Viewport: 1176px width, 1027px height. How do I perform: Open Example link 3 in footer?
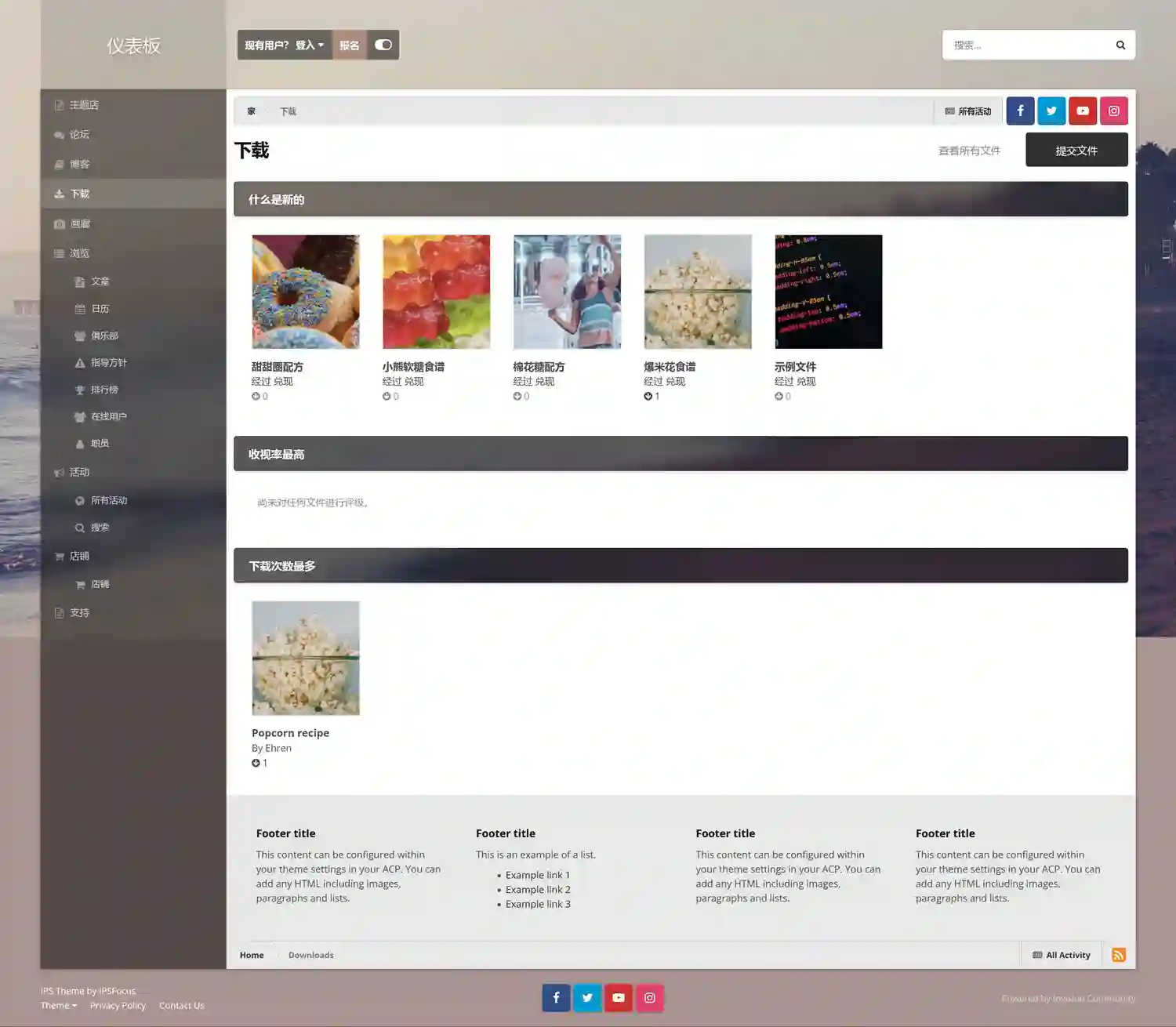tap(538, 904)
